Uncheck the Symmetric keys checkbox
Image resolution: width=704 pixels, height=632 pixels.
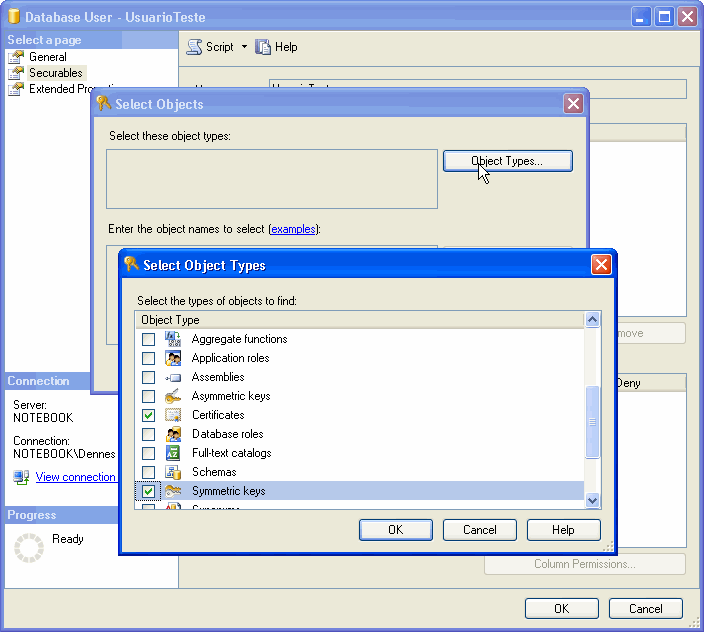(x=148, y=491)
